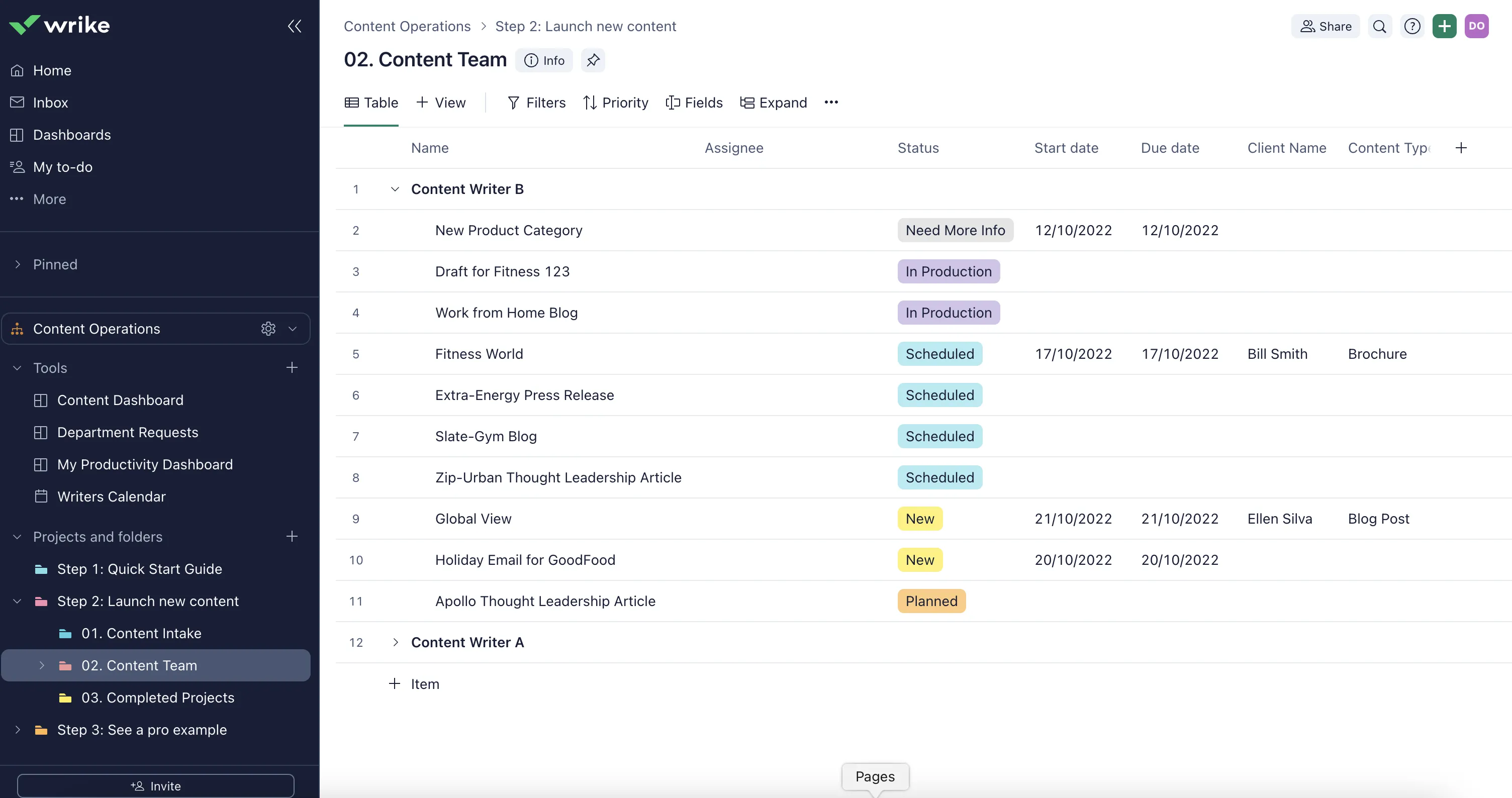This screenshot has height=798, width=1512.
Task: Go to Home in sidebar
Action: (x=52, y=70)
